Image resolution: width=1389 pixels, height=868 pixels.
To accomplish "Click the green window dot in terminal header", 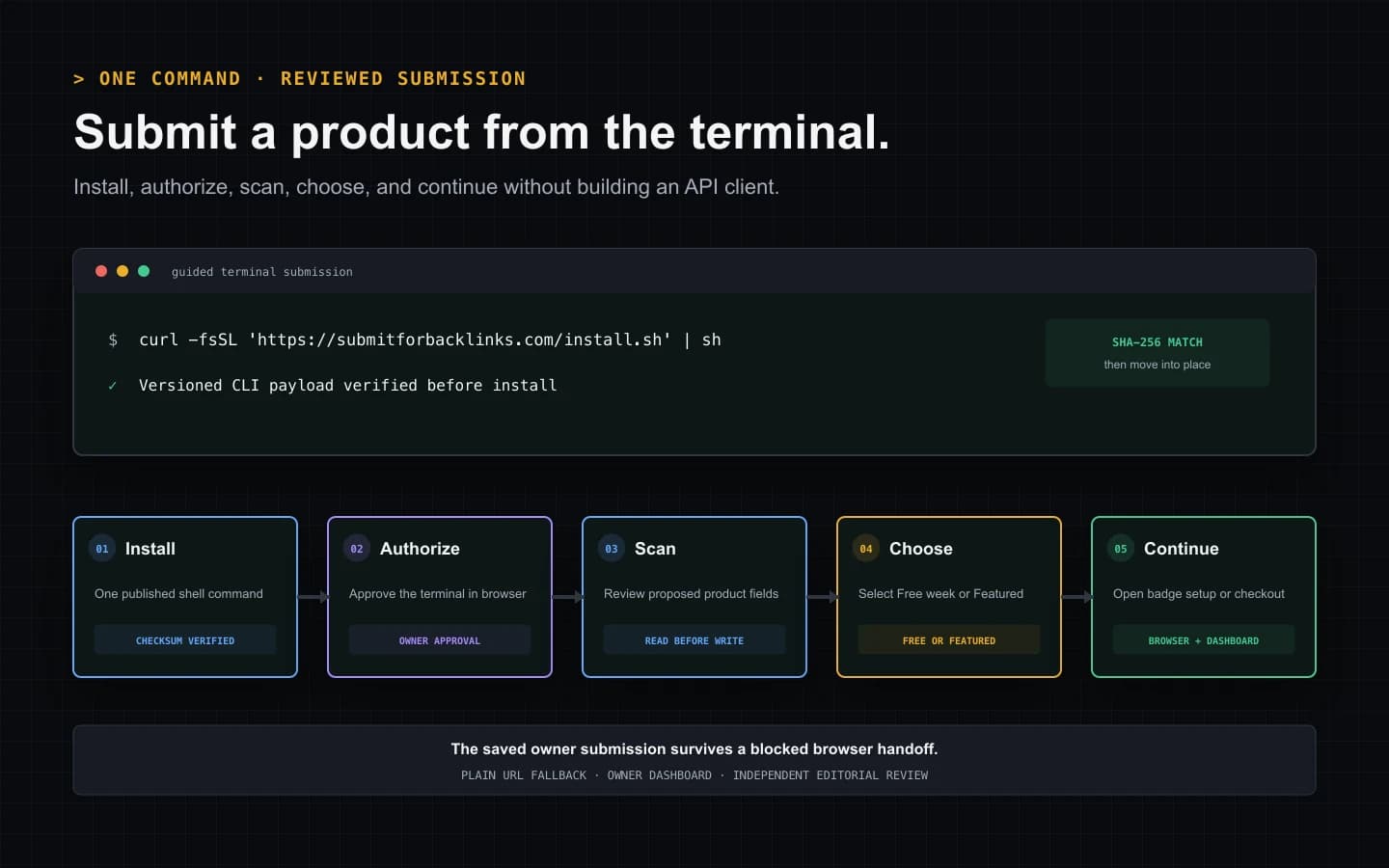I will coord(144,271).
